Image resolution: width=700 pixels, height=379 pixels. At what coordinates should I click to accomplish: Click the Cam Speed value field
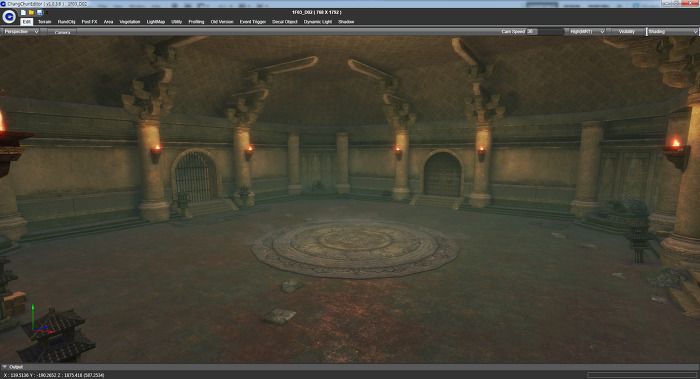coord(531,32)
